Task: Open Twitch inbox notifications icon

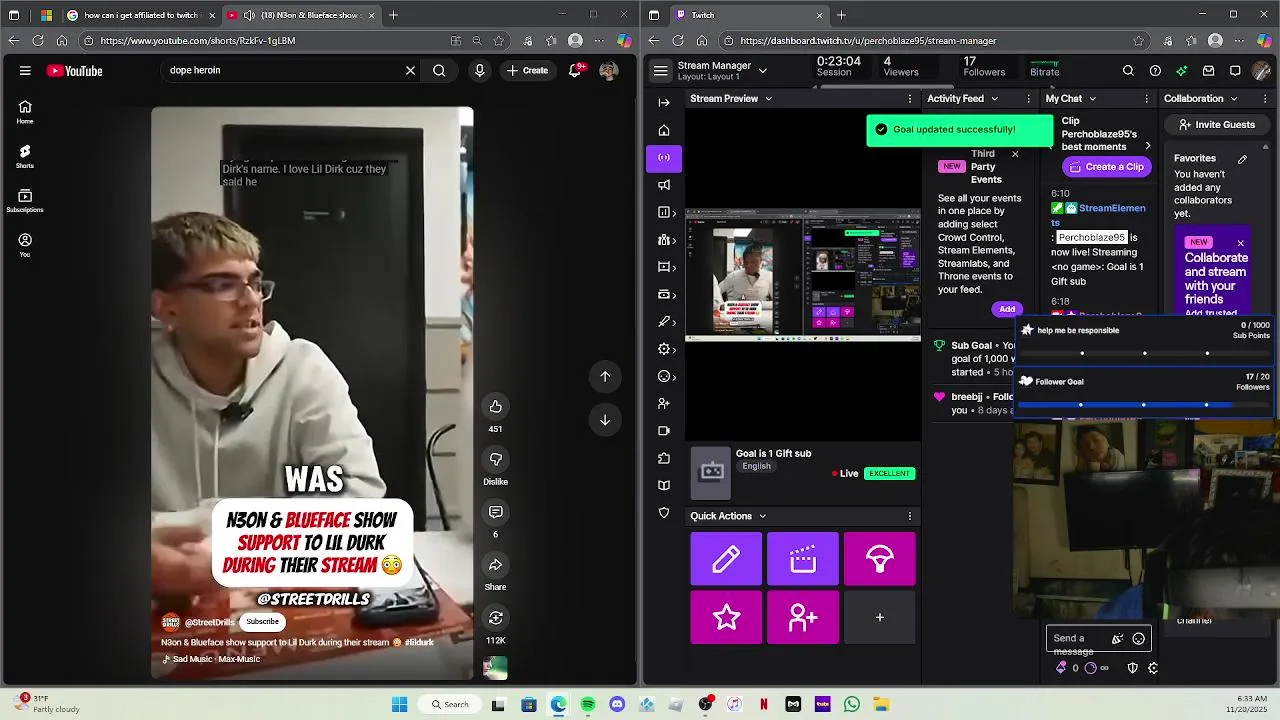Action: (x=1208, y=71)
